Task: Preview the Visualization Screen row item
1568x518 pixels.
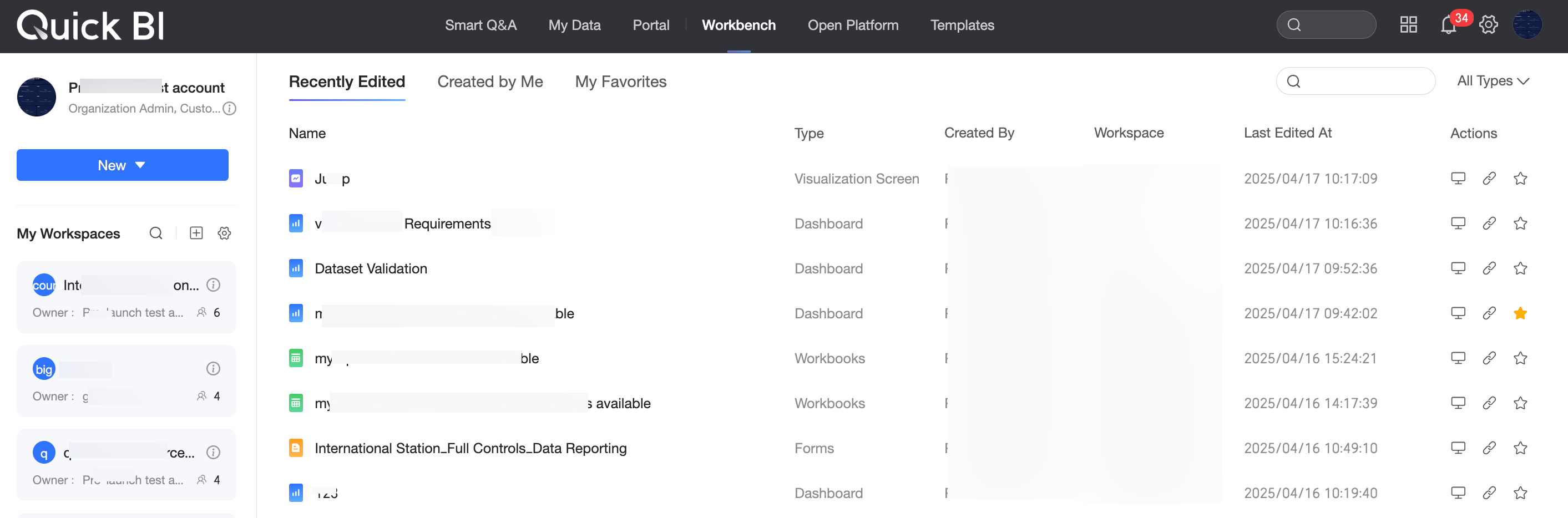Action: (x=1458, y=179)
